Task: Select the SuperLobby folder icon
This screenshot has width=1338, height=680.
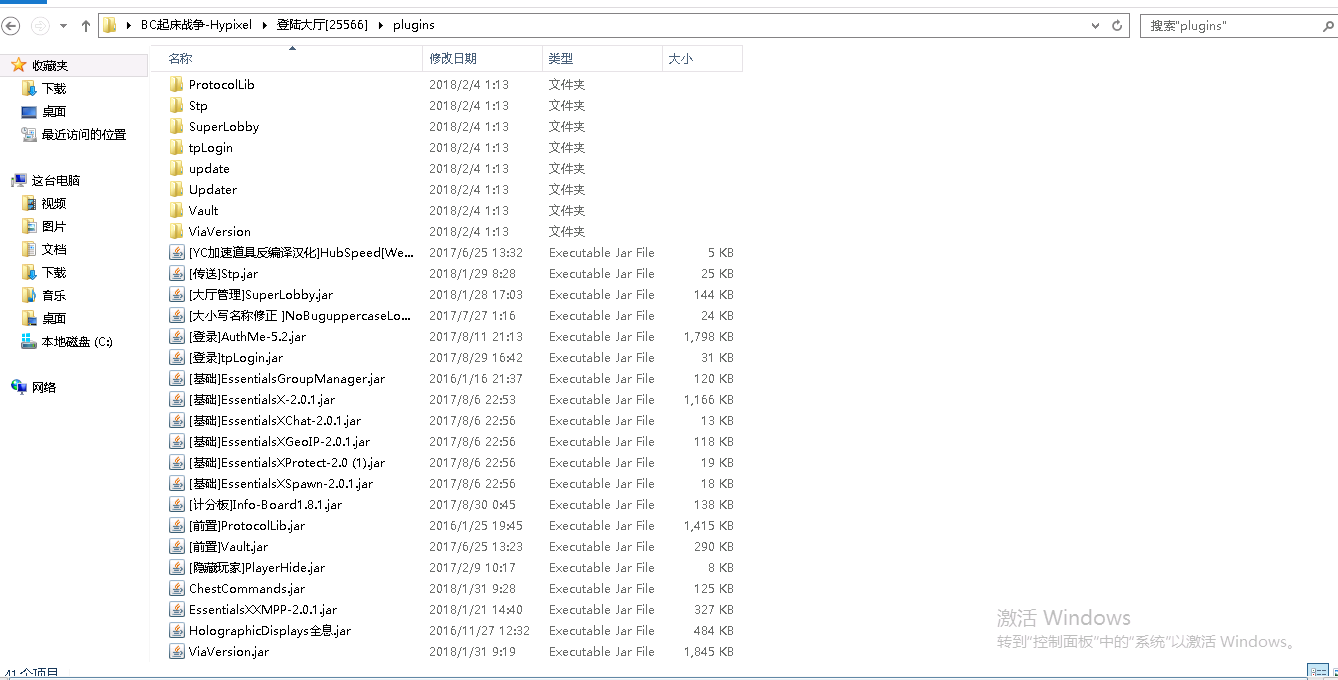Action: pyautogui.click(x=177, y=126)
